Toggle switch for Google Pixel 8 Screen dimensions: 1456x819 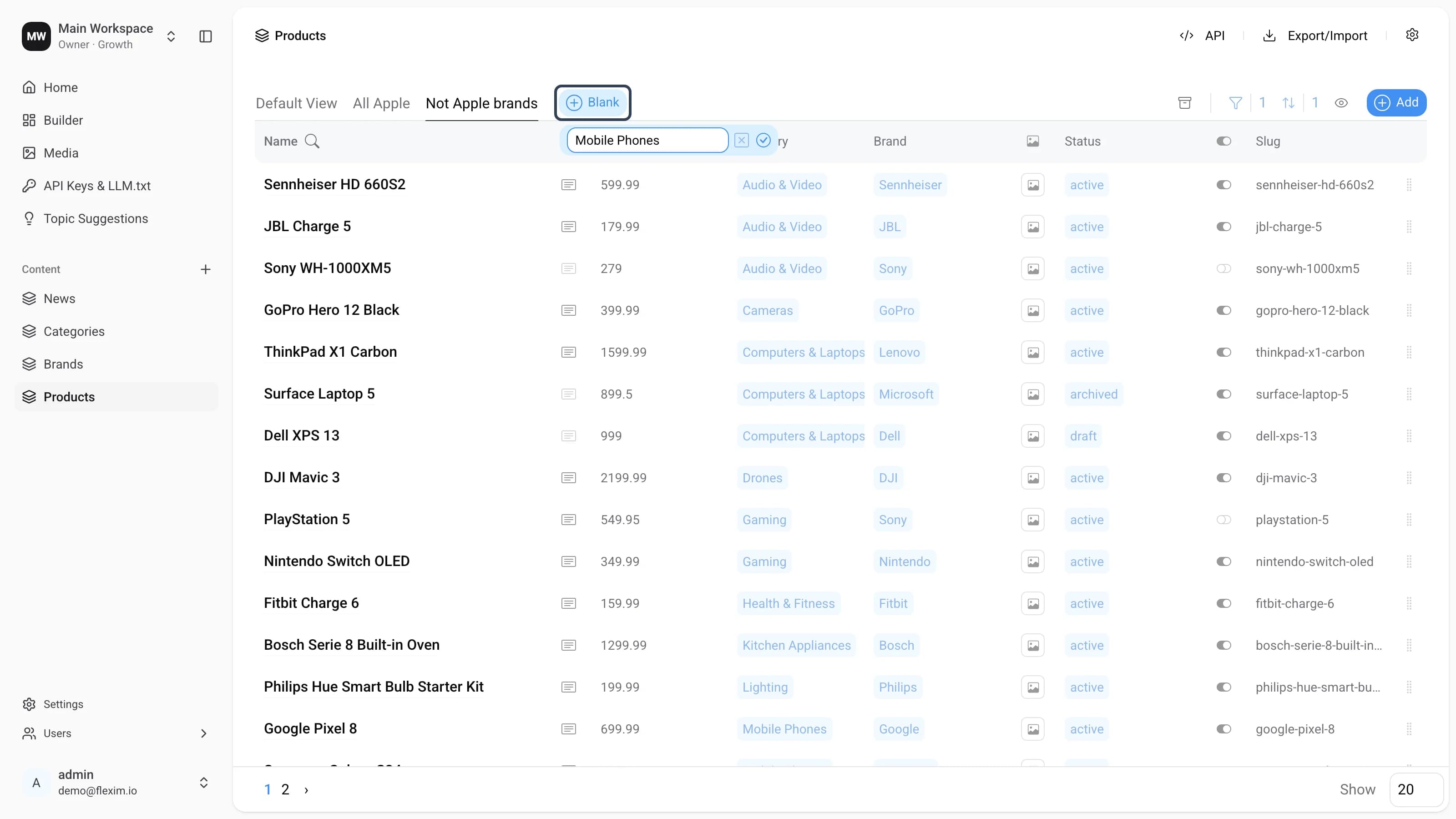pos(1223,728)
